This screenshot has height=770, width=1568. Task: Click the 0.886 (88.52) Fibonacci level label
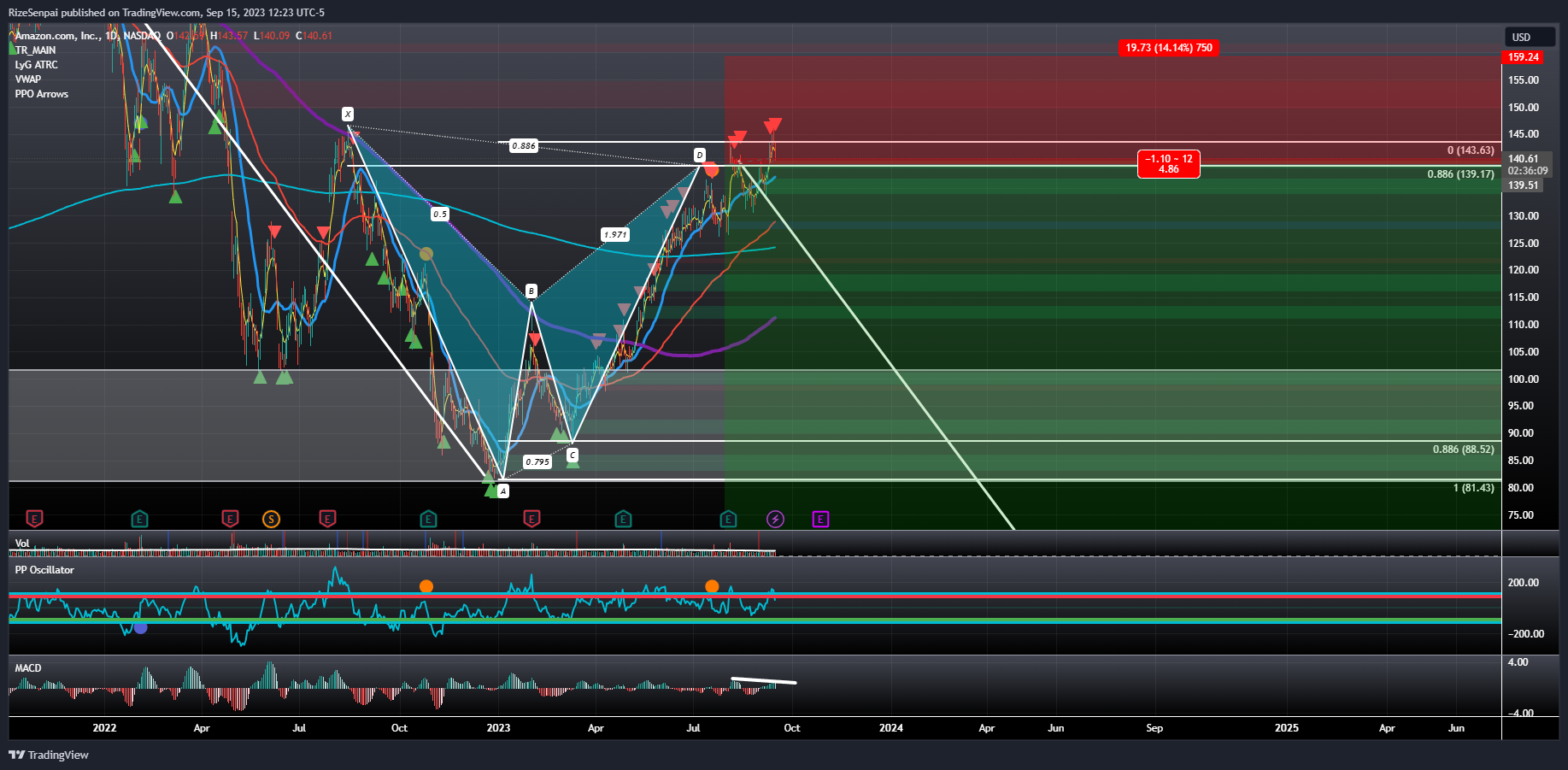pos(1464,450)
